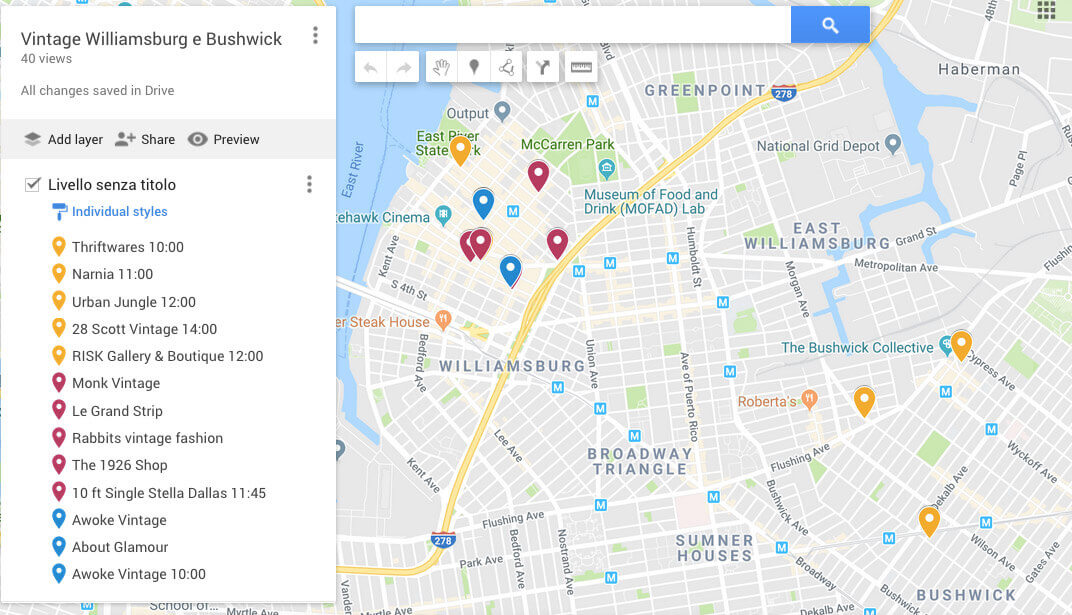Click the blue pin icon beside About Glamour

coord(59,547)
